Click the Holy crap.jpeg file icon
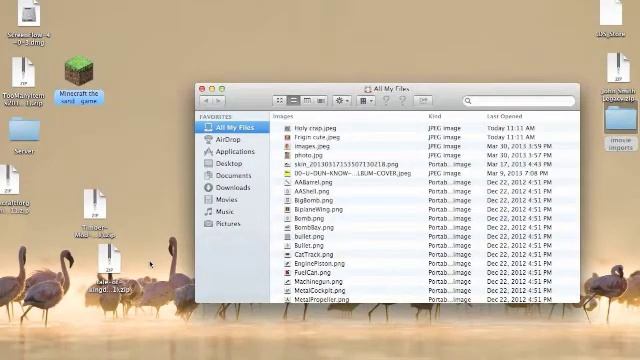The height and width of the screenshot is (360, 640). (287, 128)
